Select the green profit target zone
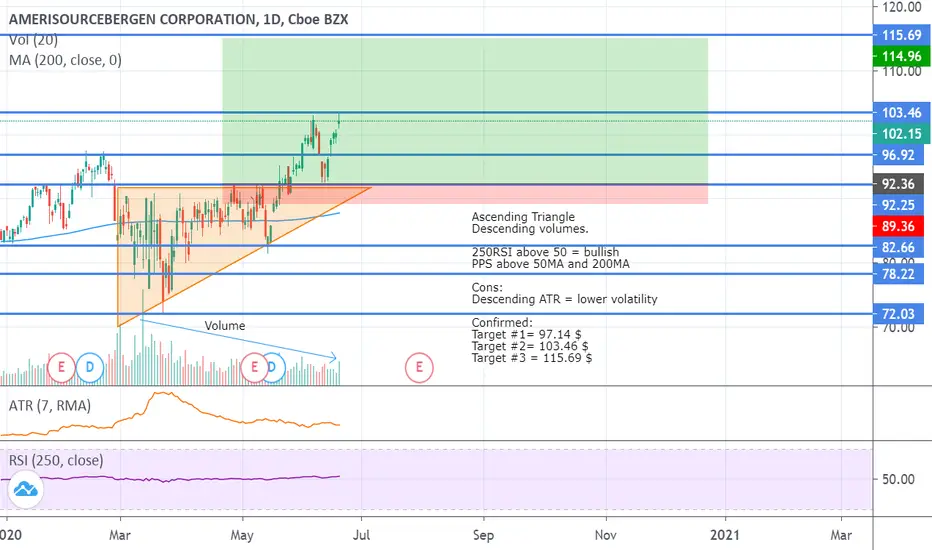932x550 pixels. [x=465, y=111]
